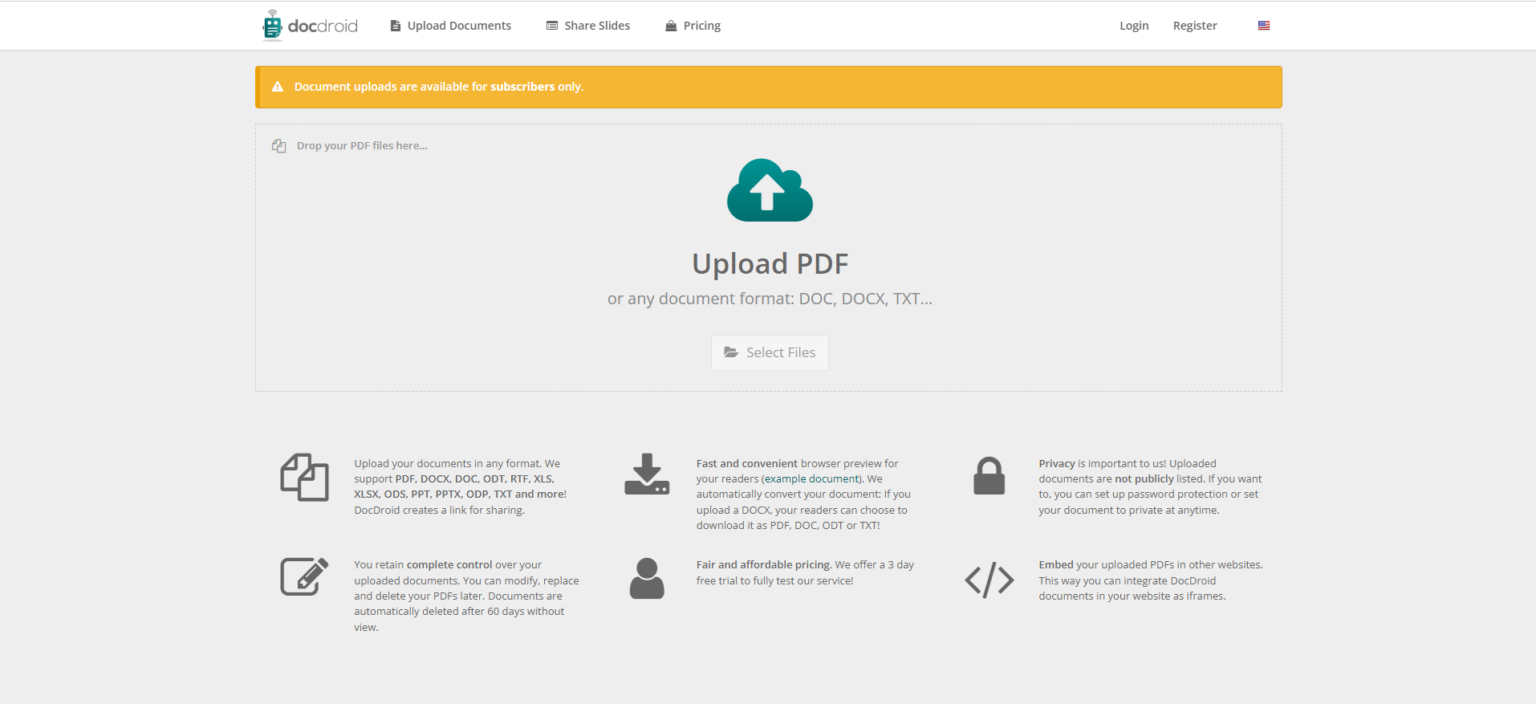
Task: Click the Login link
Action: point(1134,25)
